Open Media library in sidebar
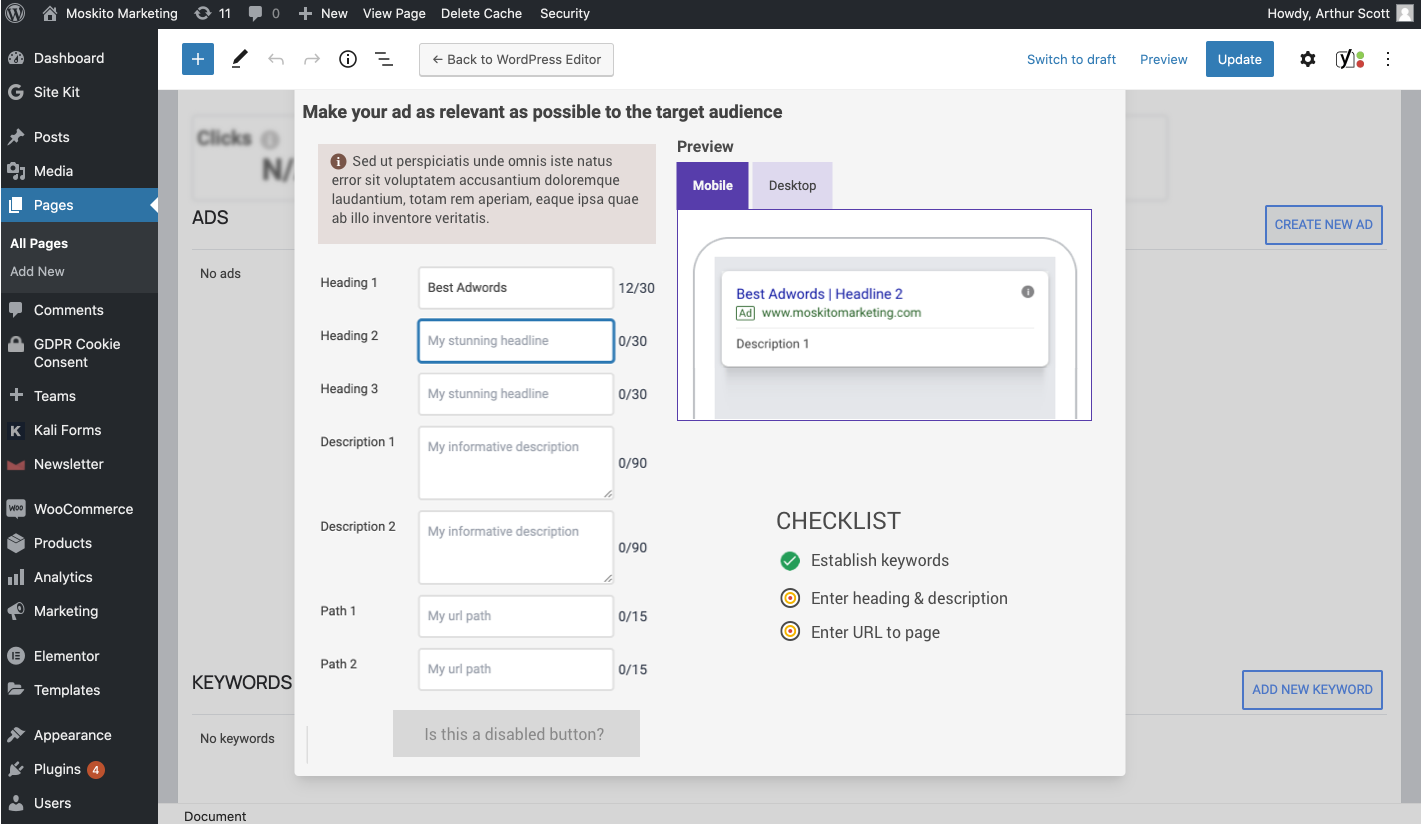This screenshot has width=1421, height=824. (x=79, y=171)
